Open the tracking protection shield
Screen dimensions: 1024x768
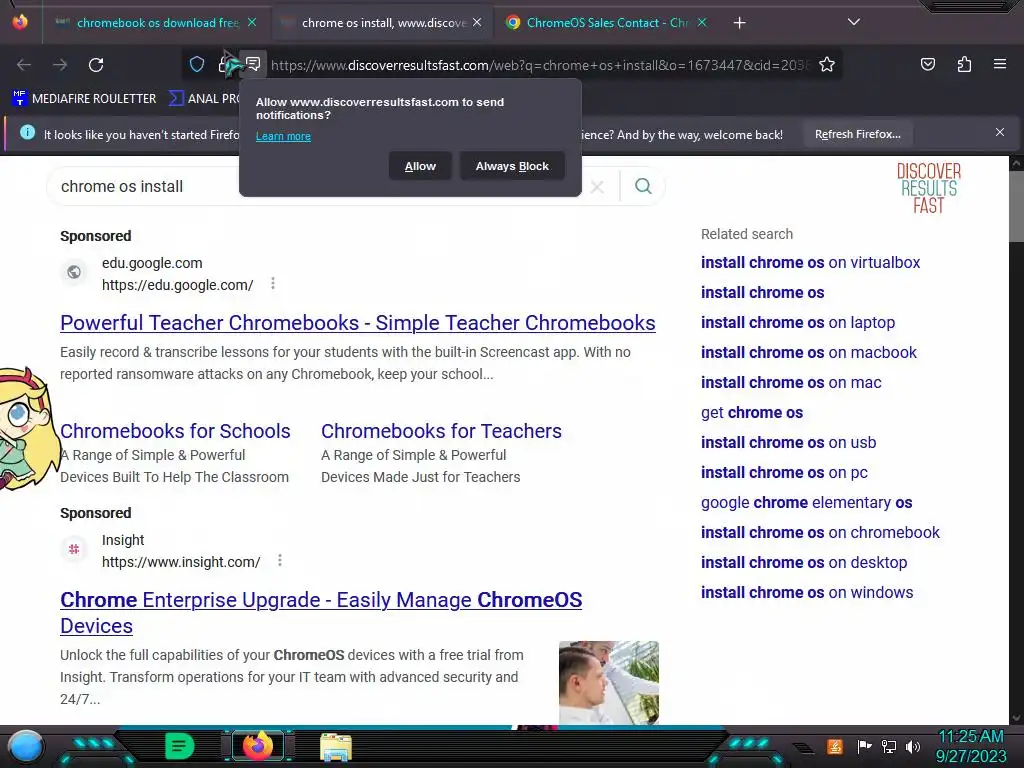tap(197, 64)
